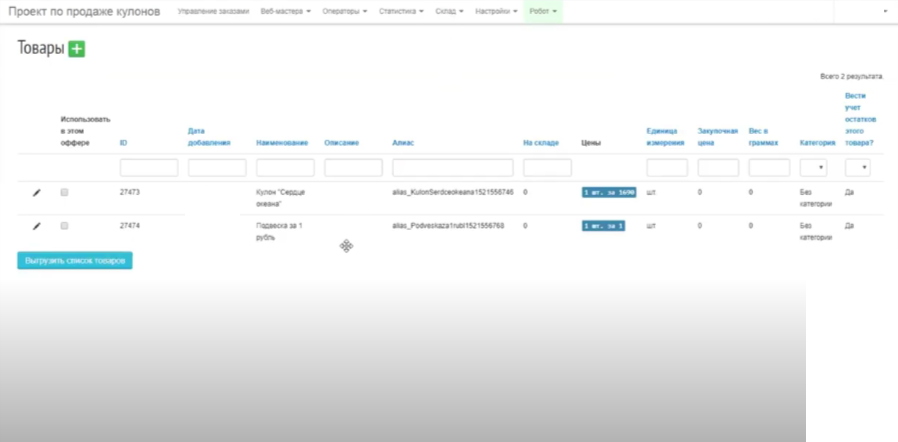Edit product 27473 with pencil icon
The image size is (898, 442).
click(x=37, y=192)
